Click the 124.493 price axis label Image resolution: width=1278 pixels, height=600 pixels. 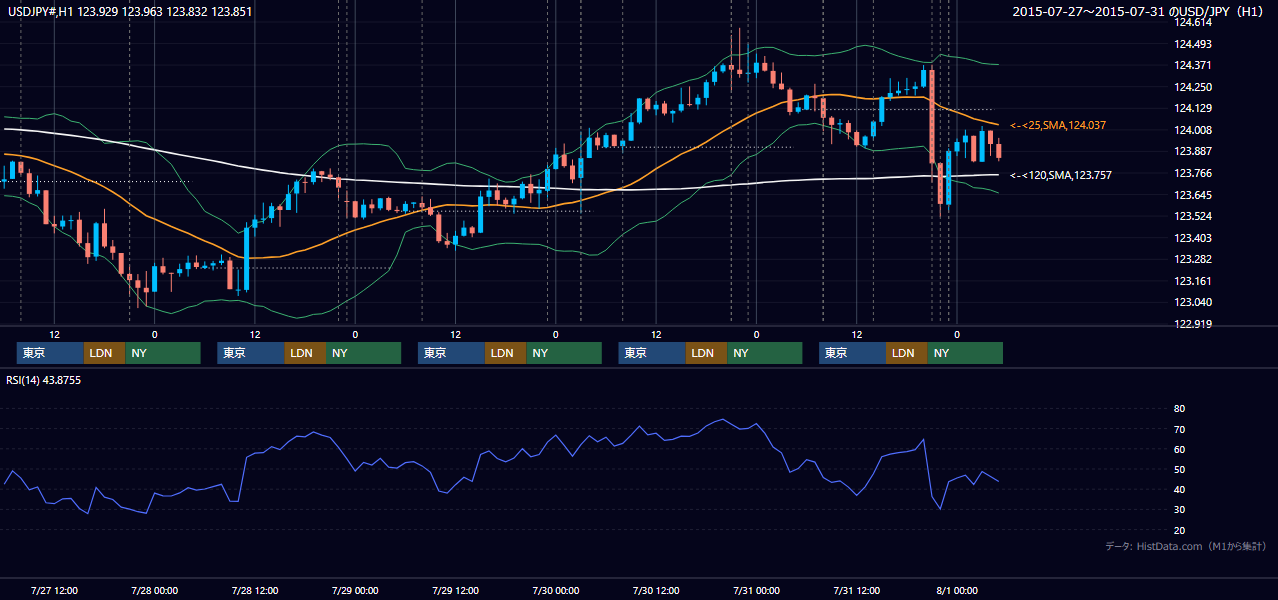(x=1192, y=44)
